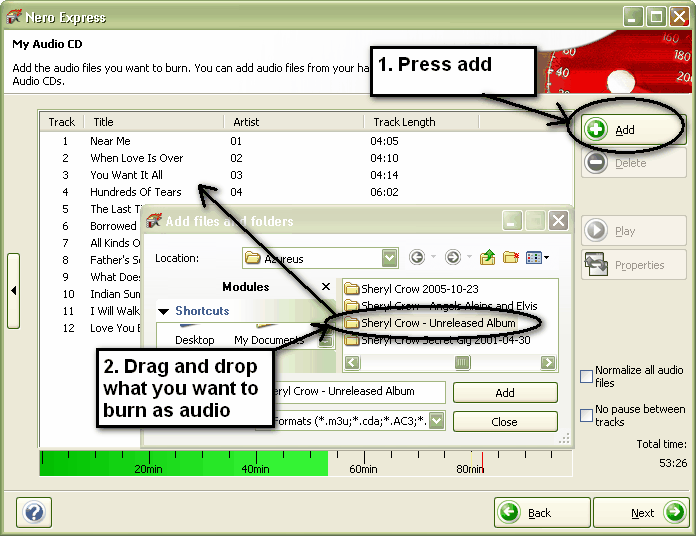Screen dimensions: 696x536
Task: Proceed with the Next button
Action: 641,512
